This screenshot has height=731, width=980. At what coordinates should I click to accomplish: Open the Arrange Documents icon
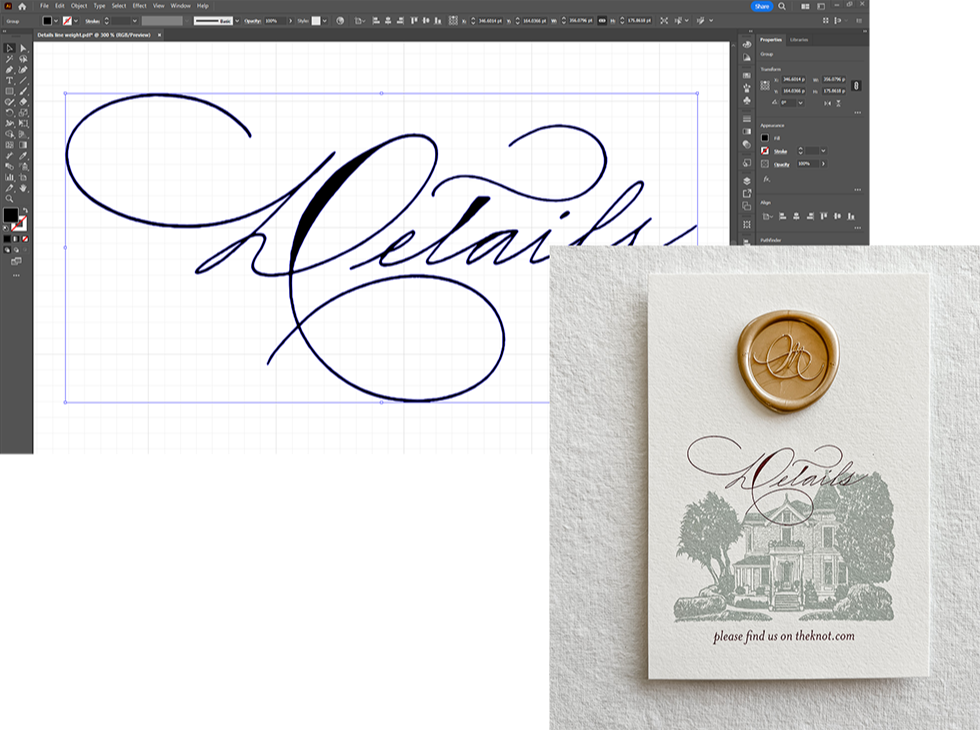pyautogui.click(x=805, y=6)
